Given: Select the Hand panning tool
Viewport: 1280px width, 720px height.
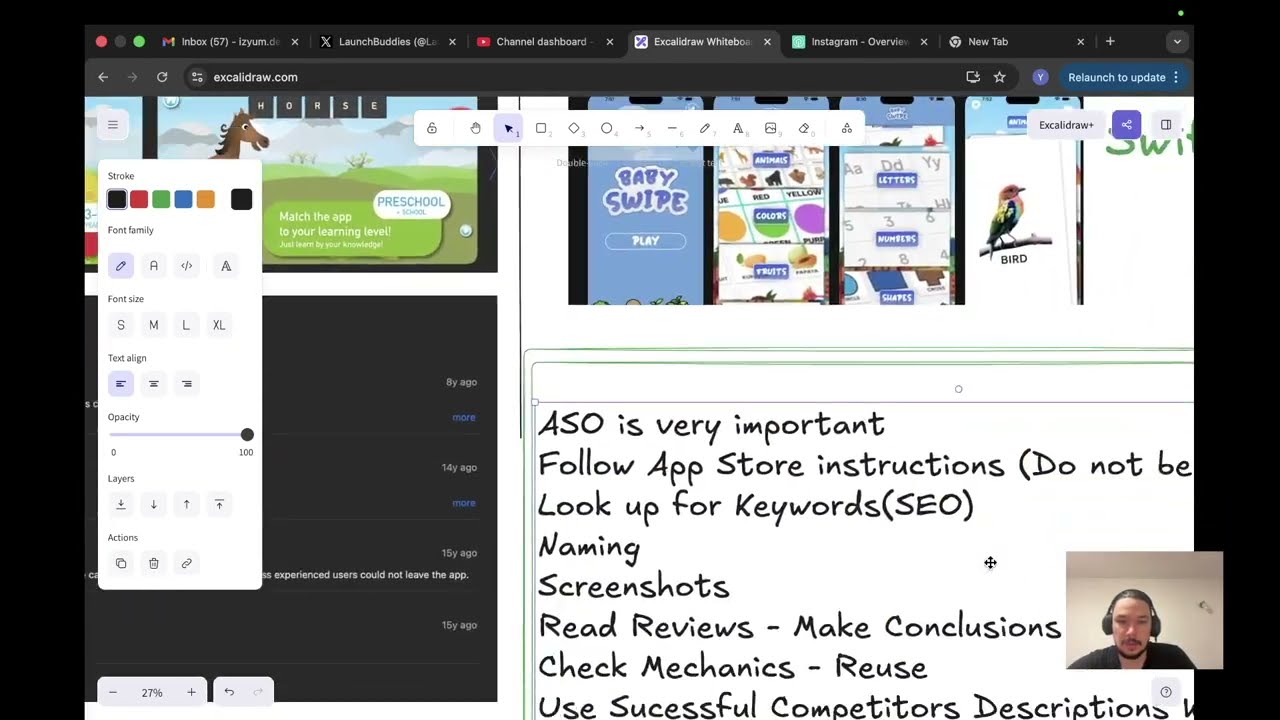Looking at the screenshot, I should [x=475, y=128].
